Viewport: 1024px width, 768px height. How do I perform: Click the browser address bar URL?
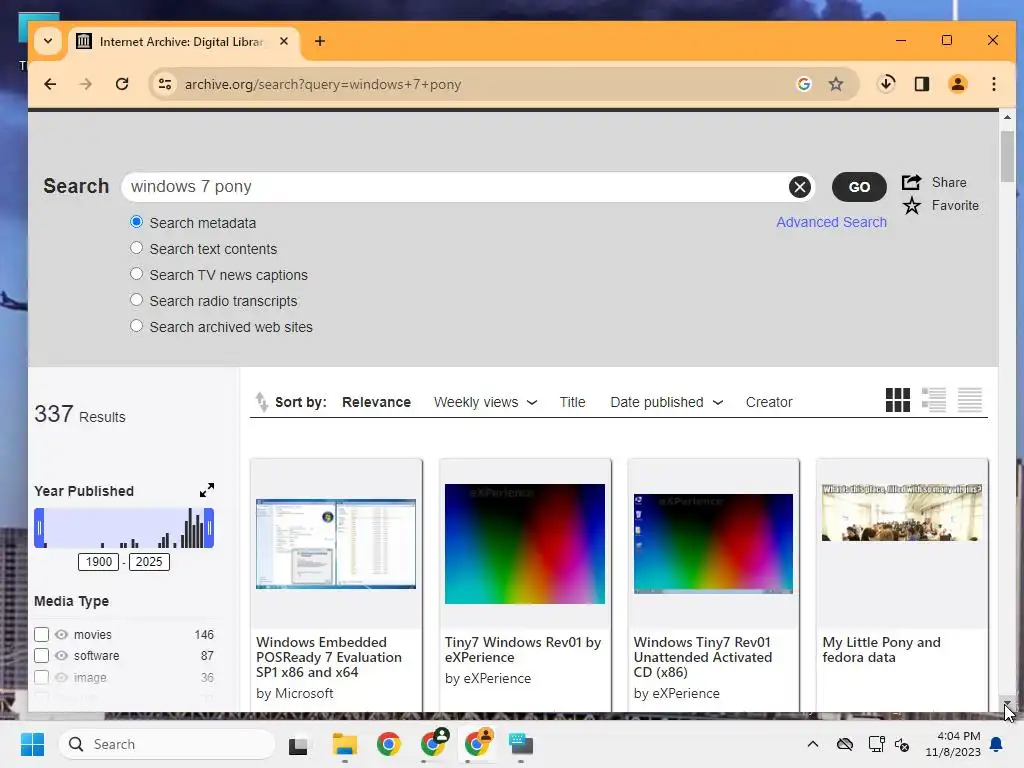tap(323, 84)
